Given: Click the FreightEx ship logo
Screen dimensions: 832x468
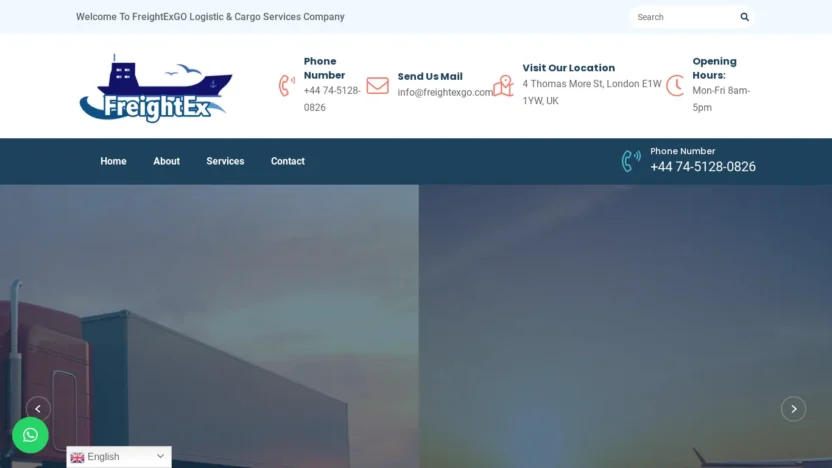Looking at the screenshot, I should (x=155, y=88).
